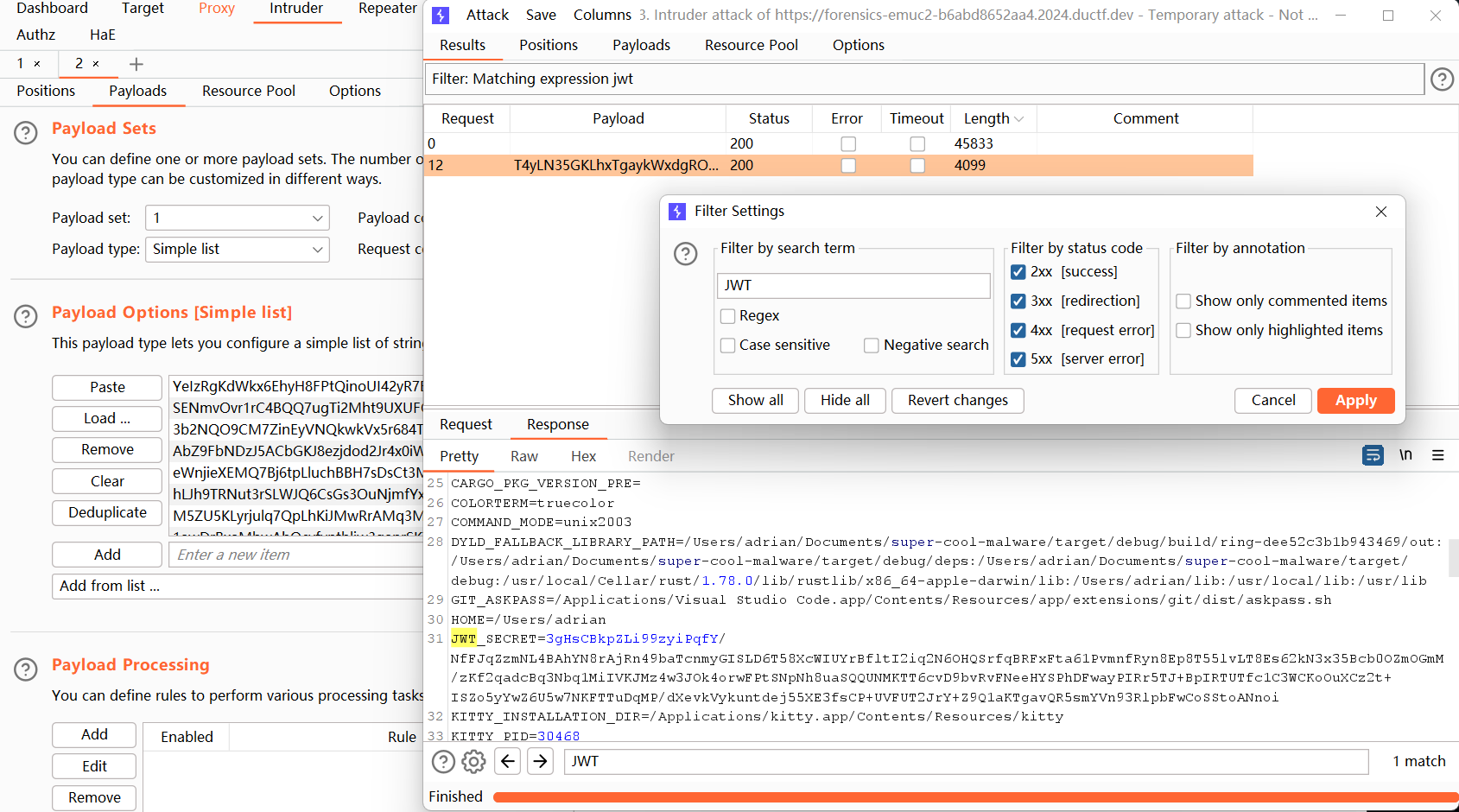Screen dimensions: 1459x812
Task: Sort results by Length column
Action: [993, 119]
